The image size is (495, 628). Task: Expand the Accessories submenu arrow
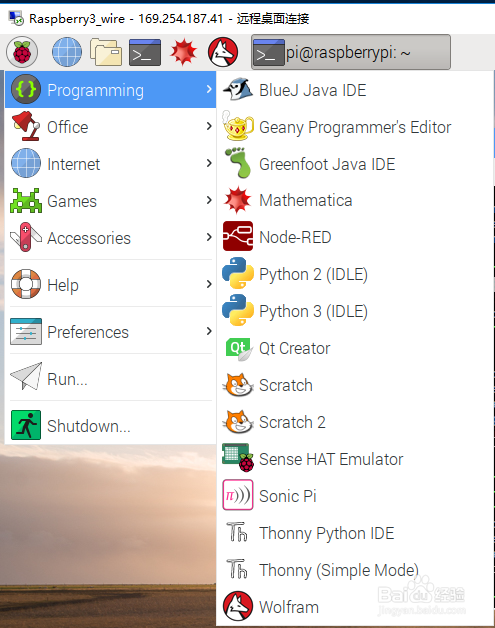coord(209,237)
